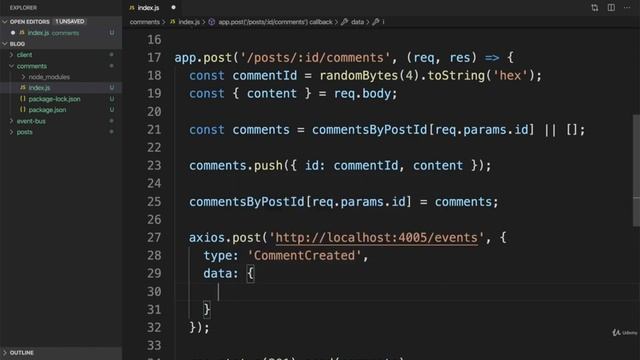Expand the node_modules folder
Viewport: 640px width, 360px height.
click(x=23, y=77)
